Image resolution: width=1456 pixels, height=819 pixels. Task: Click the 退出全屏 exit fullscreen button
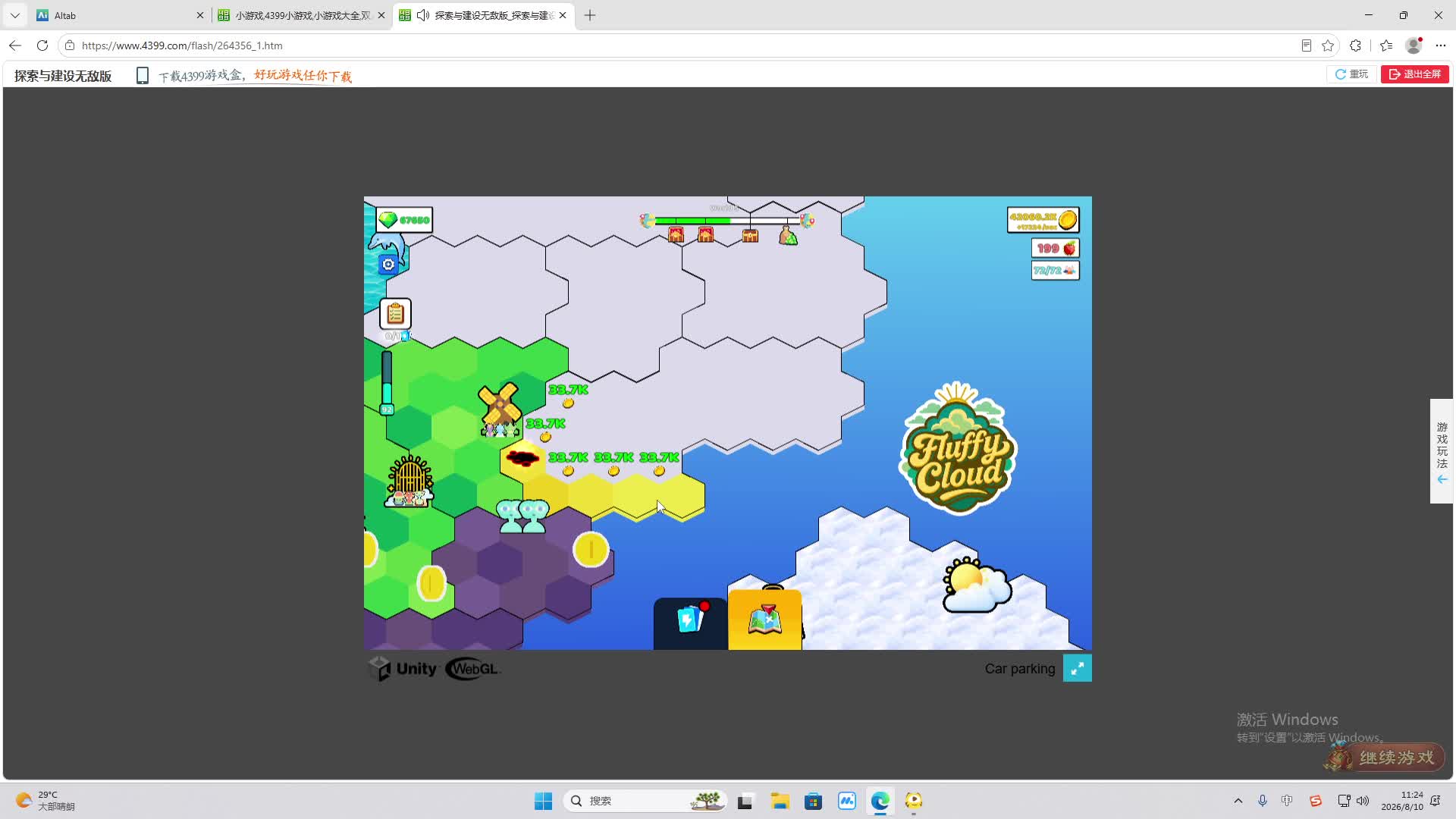1415,74
